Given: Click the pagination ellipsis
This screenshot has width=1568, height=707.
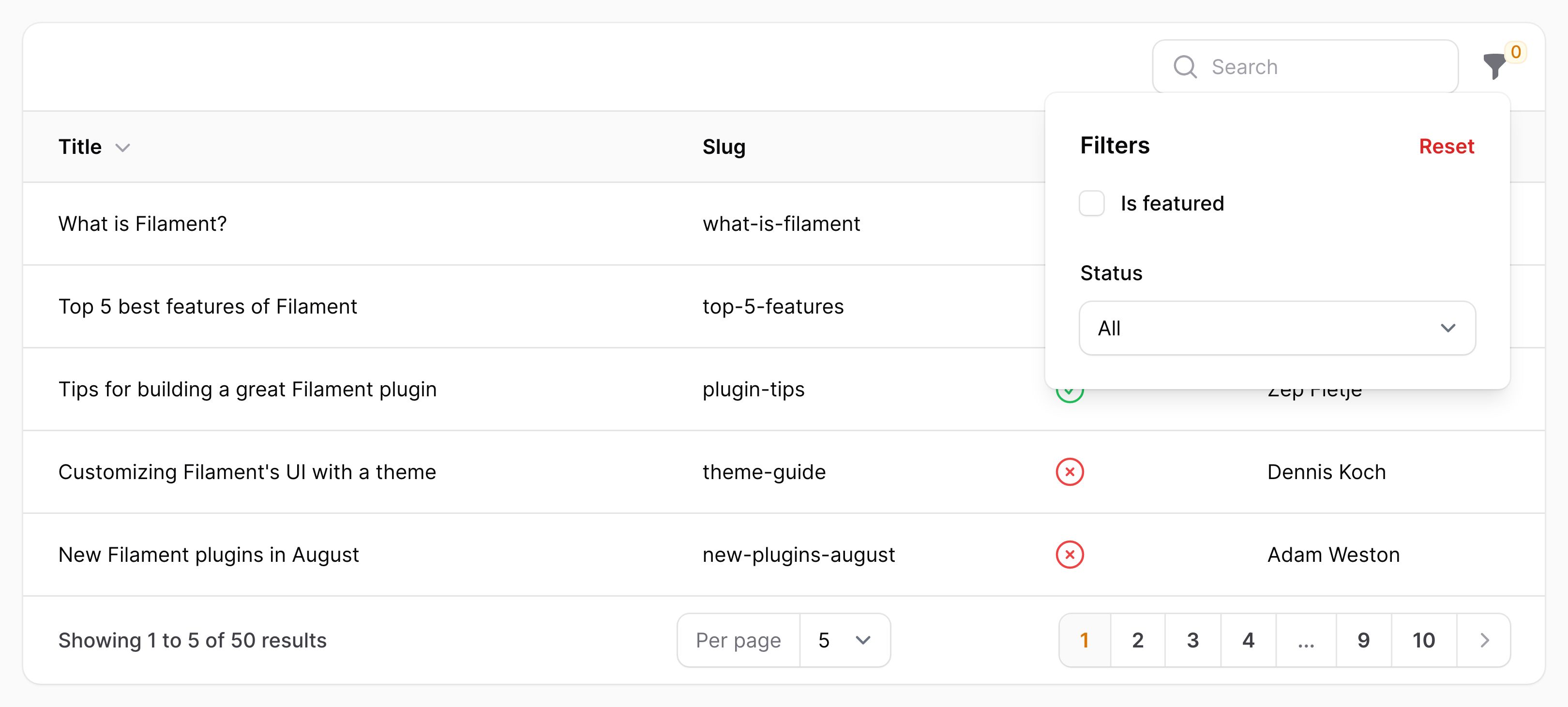Looking at the screenshot, I should click(x=1306, y=640).
